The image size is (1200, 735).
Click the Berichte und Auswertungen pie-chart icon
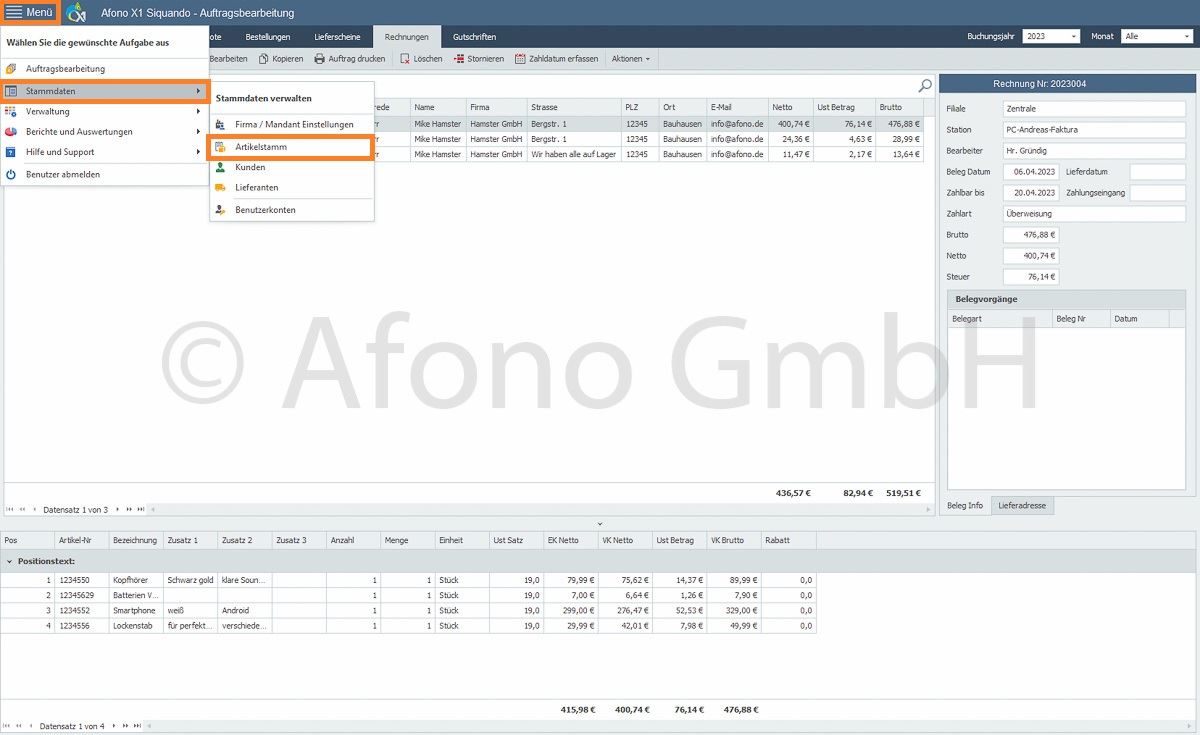[x=11, y=131]
